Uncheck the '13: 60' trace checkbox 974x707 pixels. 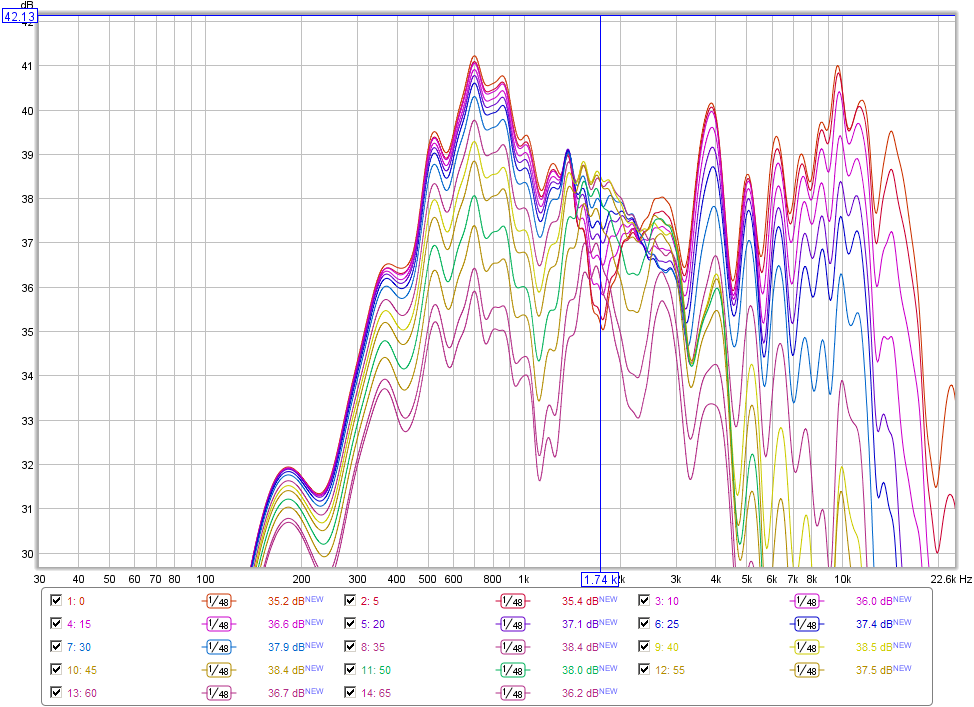click(56, 692)
